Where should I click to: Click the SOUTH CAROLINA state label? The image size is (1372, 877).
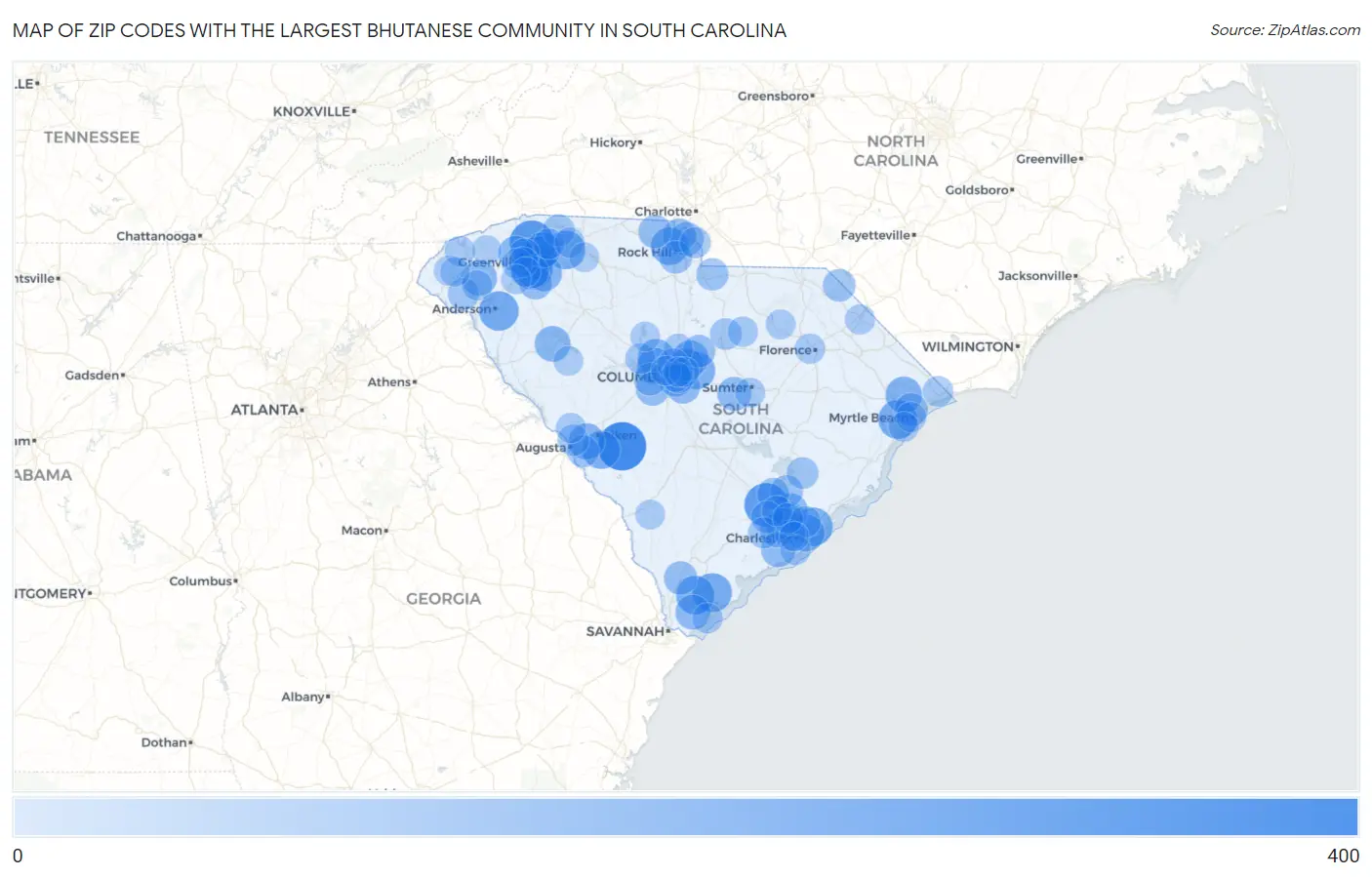point(741,419)
